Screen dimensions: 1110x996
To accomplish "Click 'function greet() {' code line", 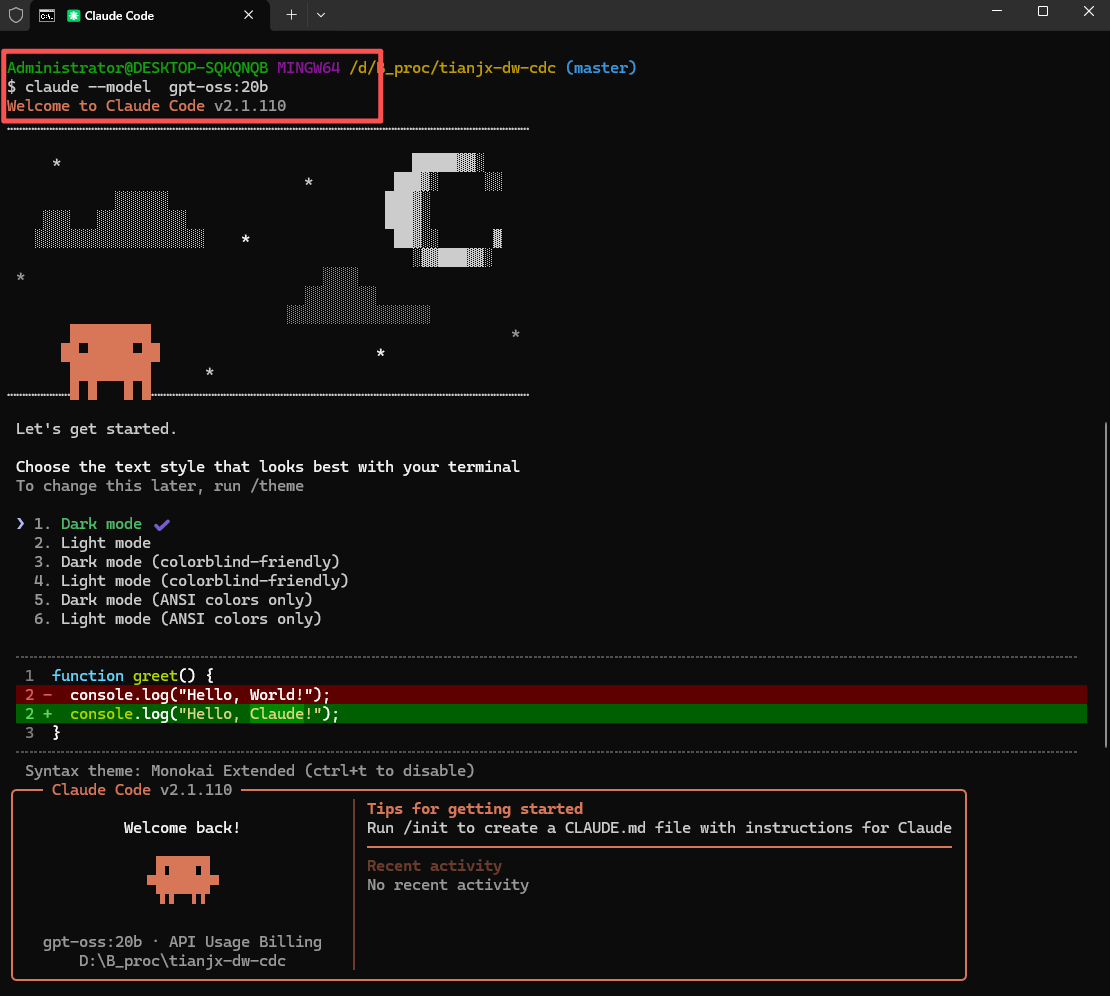I will (x=133, y=676).
